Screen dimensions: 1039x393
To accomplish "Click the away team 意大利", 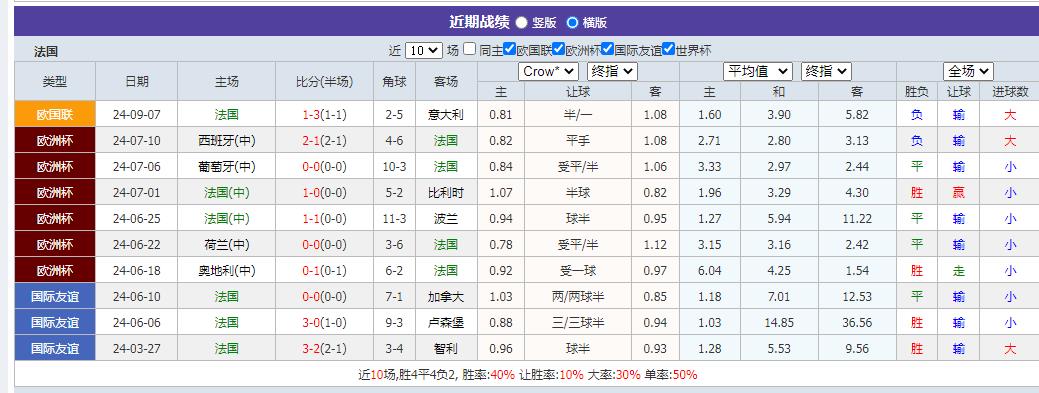I will (x=446, y=115).
